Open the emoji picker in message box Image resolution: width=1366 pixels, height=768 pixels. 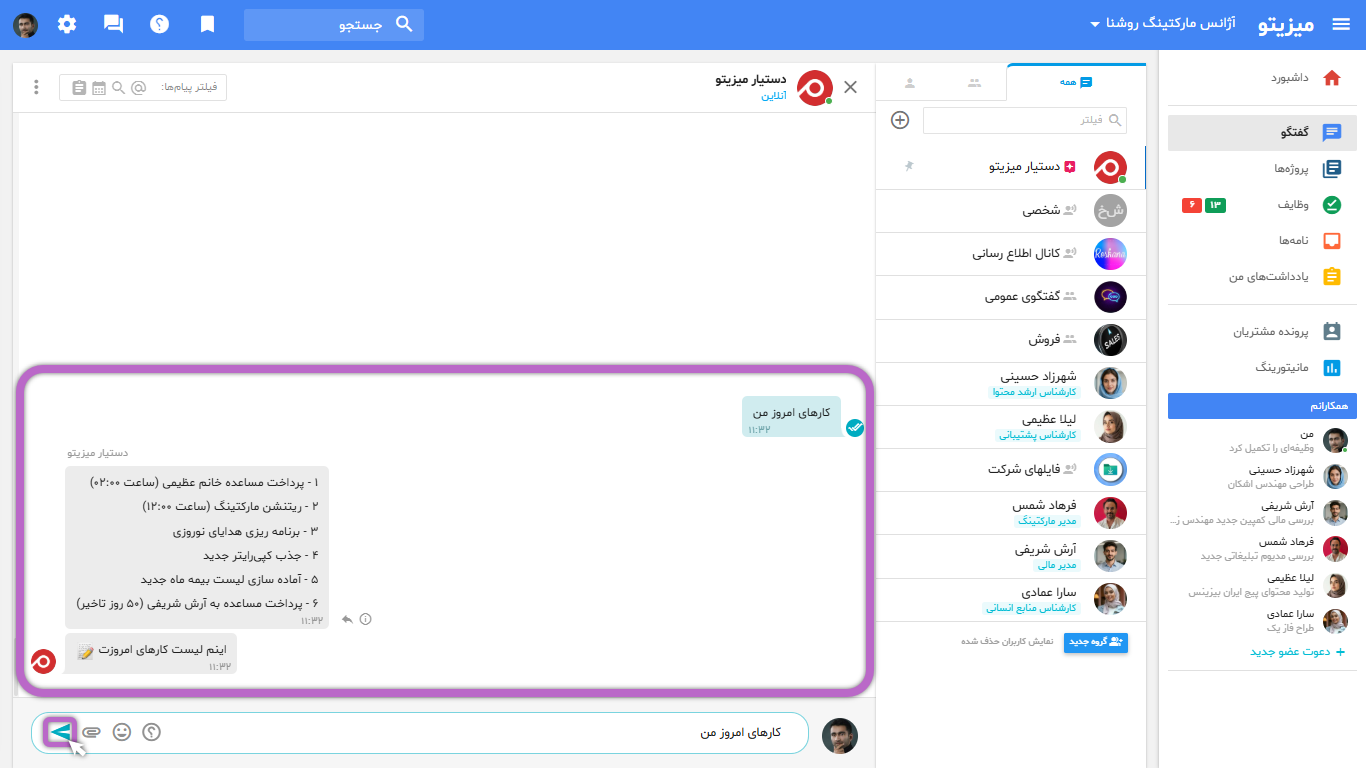click(122, 732)
